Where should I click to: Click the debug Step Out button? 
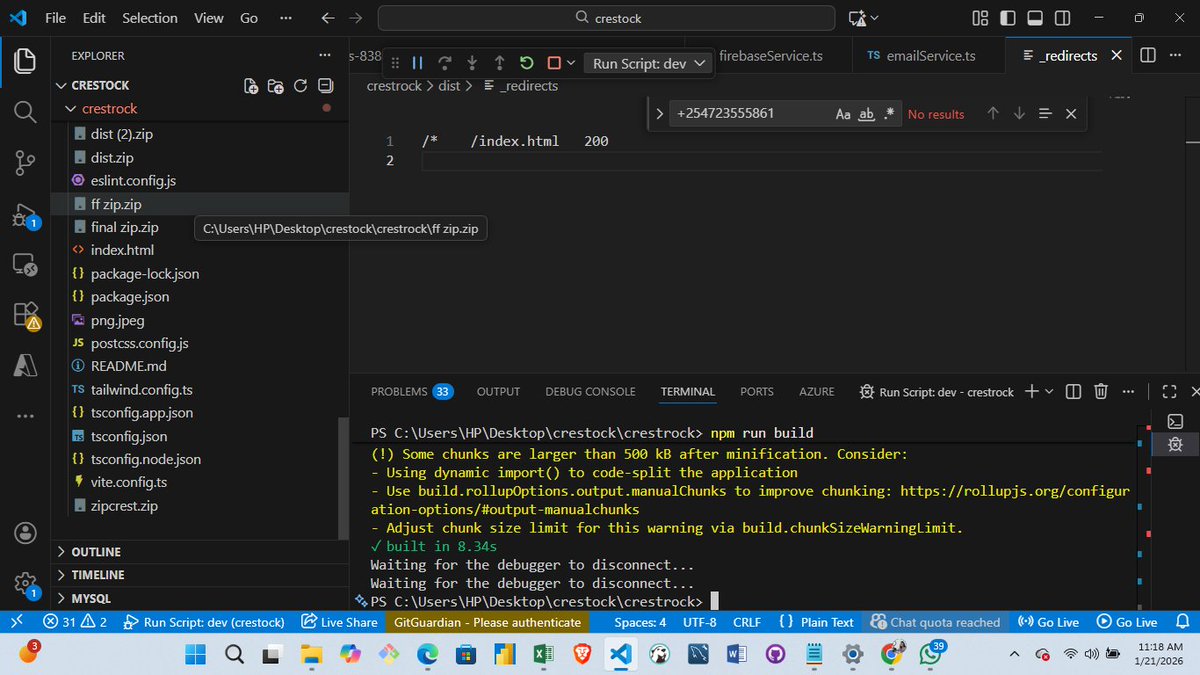(x=499, y=62)
